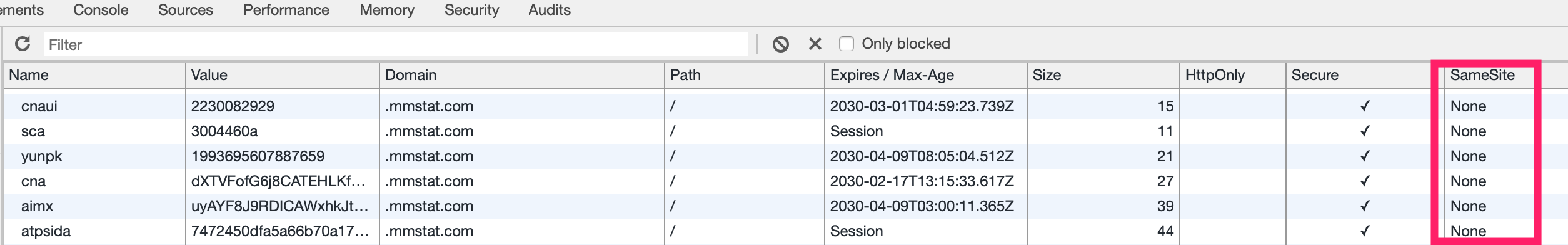
Task: Open the Console tab
Action: coord(101,10)
